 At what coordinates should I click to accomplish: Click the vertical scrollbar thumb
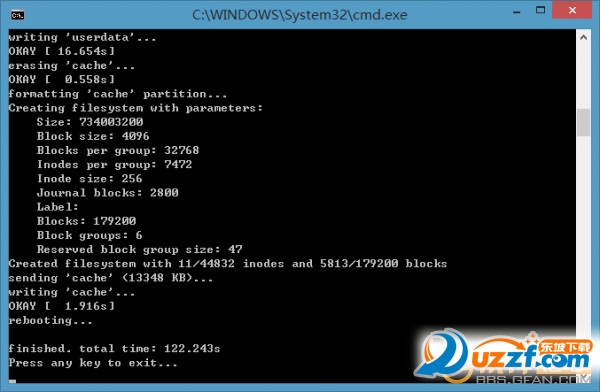coord(584,122)
